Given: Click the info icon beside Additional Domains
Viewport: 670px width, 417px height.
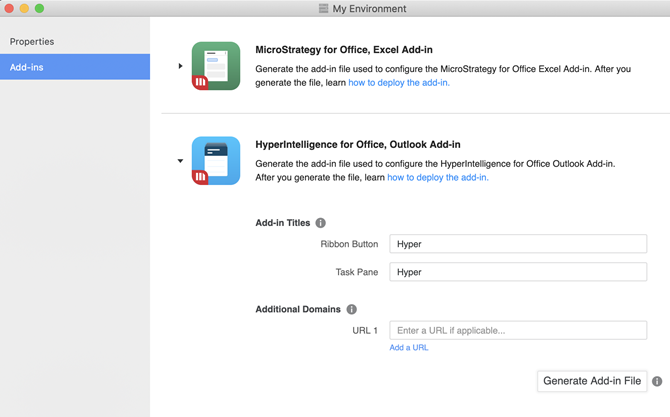Looking at the screenshot, I should coord(351,310).
